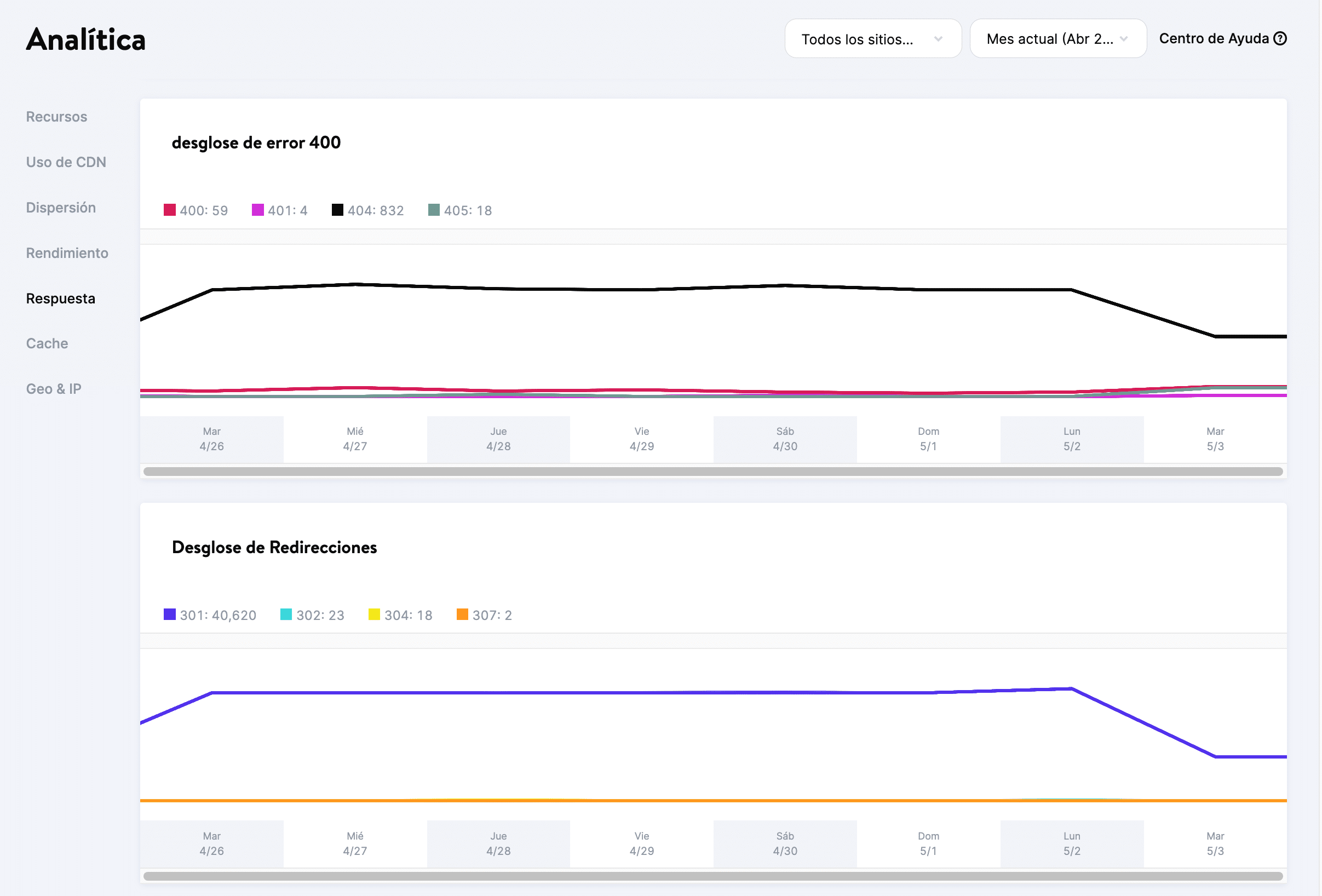Open the Todos los sitios dropdown
Image resolution: width=1322 pixels, height=896 pixels.
872,39
